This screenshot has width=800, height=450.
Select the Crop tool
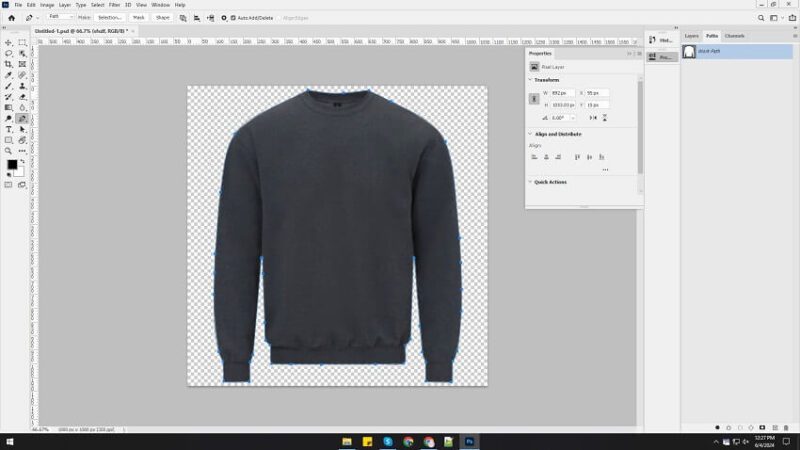[x=8, y=64]
